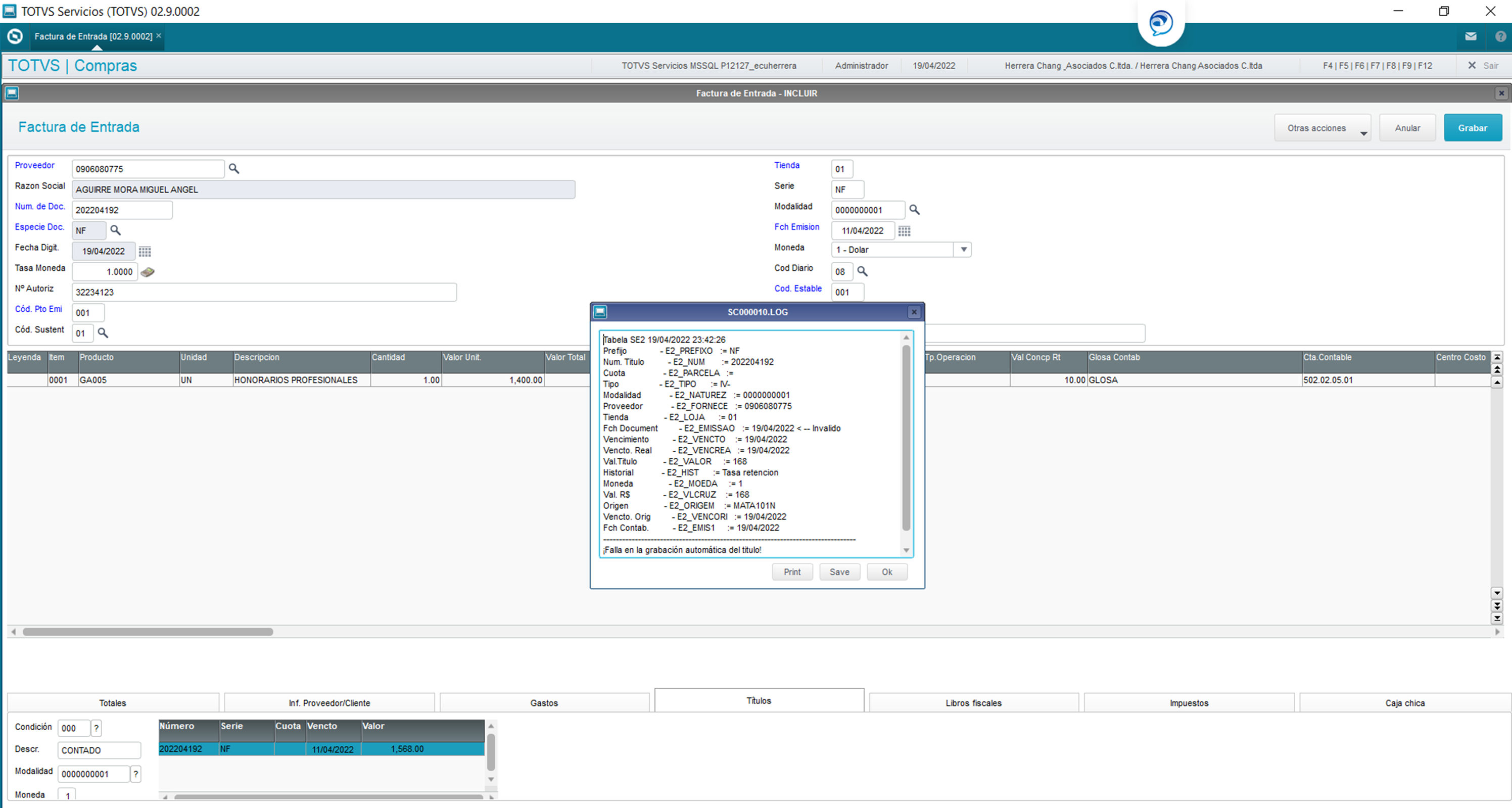Image resolution: width=1512 pixels, height=808 pixels.
Task: Open the chat assistant bubble icon
Action: 1160,23
